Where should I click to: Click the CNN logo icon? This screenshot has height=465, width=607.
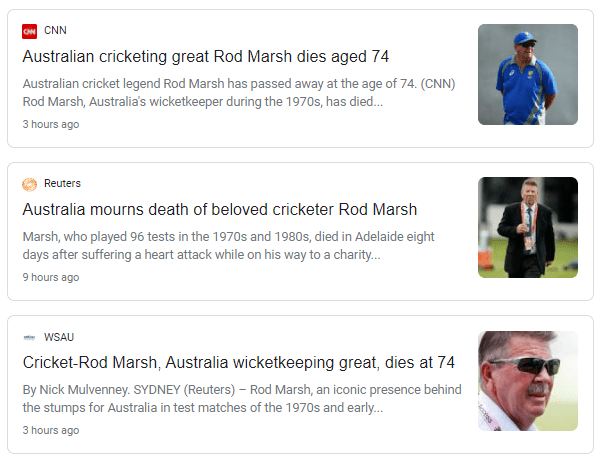pyautogui.click(x=30, y=31)
